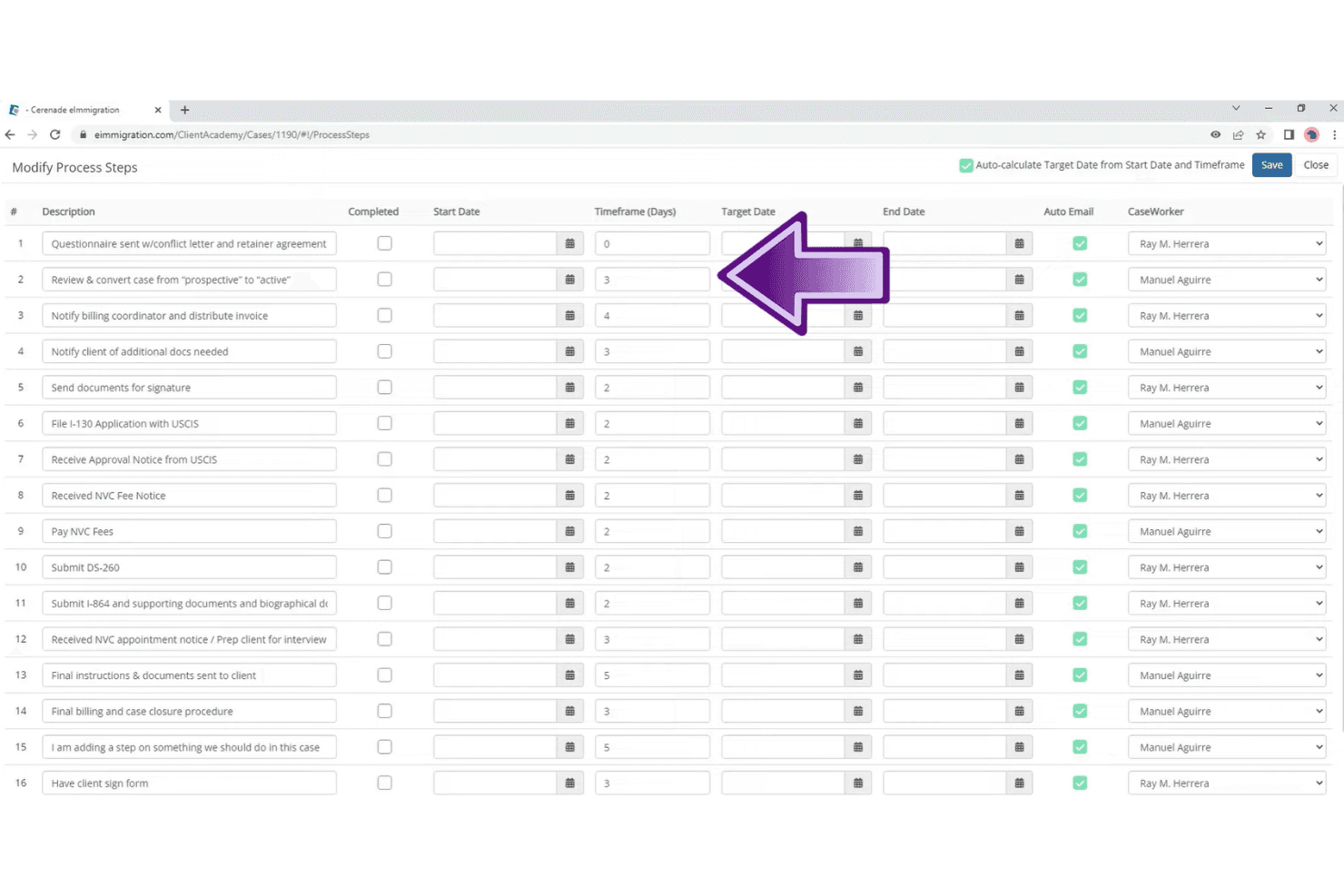1344x896 pixels.
Task: Check Completed for Pay NVC Fees
Action: (x=385, y=531)
